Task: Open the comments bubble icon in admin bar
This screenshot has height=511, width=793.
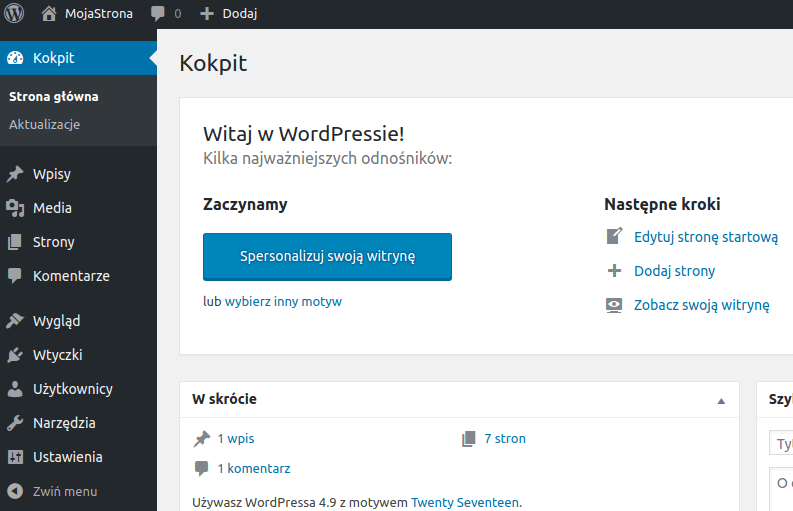Action: tap(158, 14)
